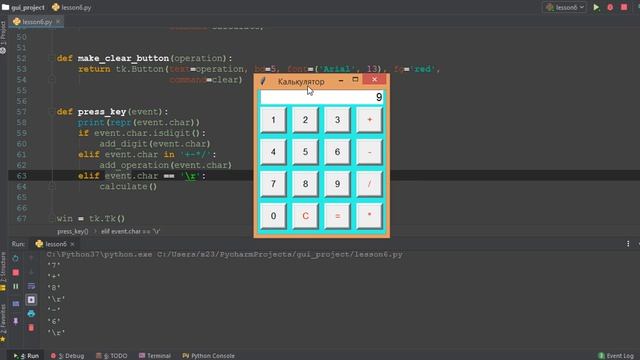640x360 pixels.
Task: Click the feather icon in Калькулятор title bar
Action: coord(263,81)
